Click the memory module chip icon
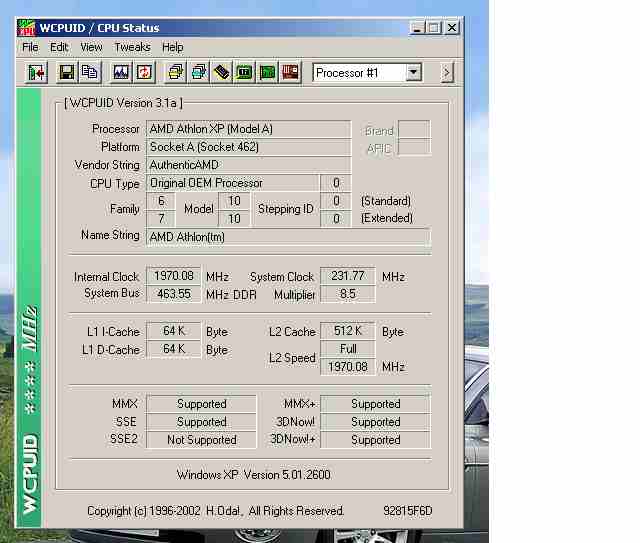The width and height of the screenshot is (640, 543). (x=222, y=72)
